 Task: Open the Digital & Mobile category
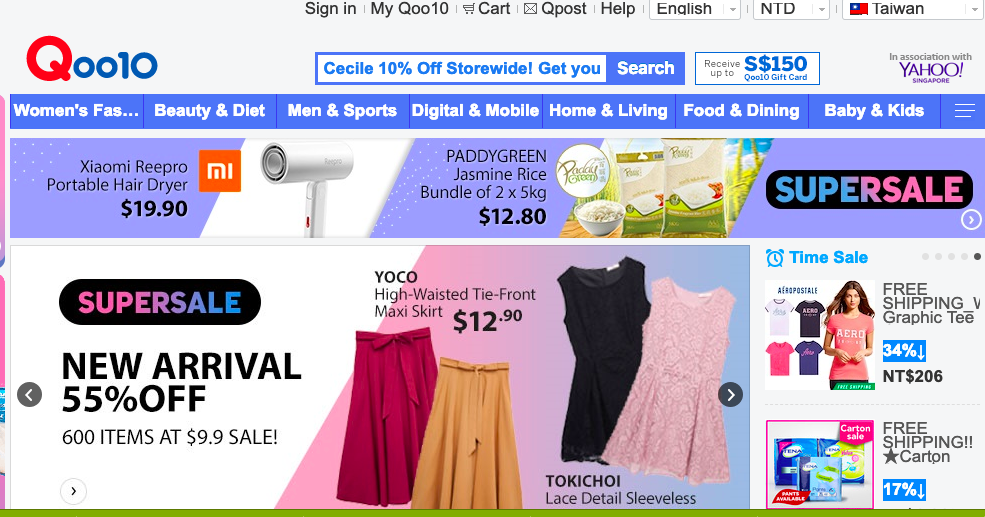[476, 111]
